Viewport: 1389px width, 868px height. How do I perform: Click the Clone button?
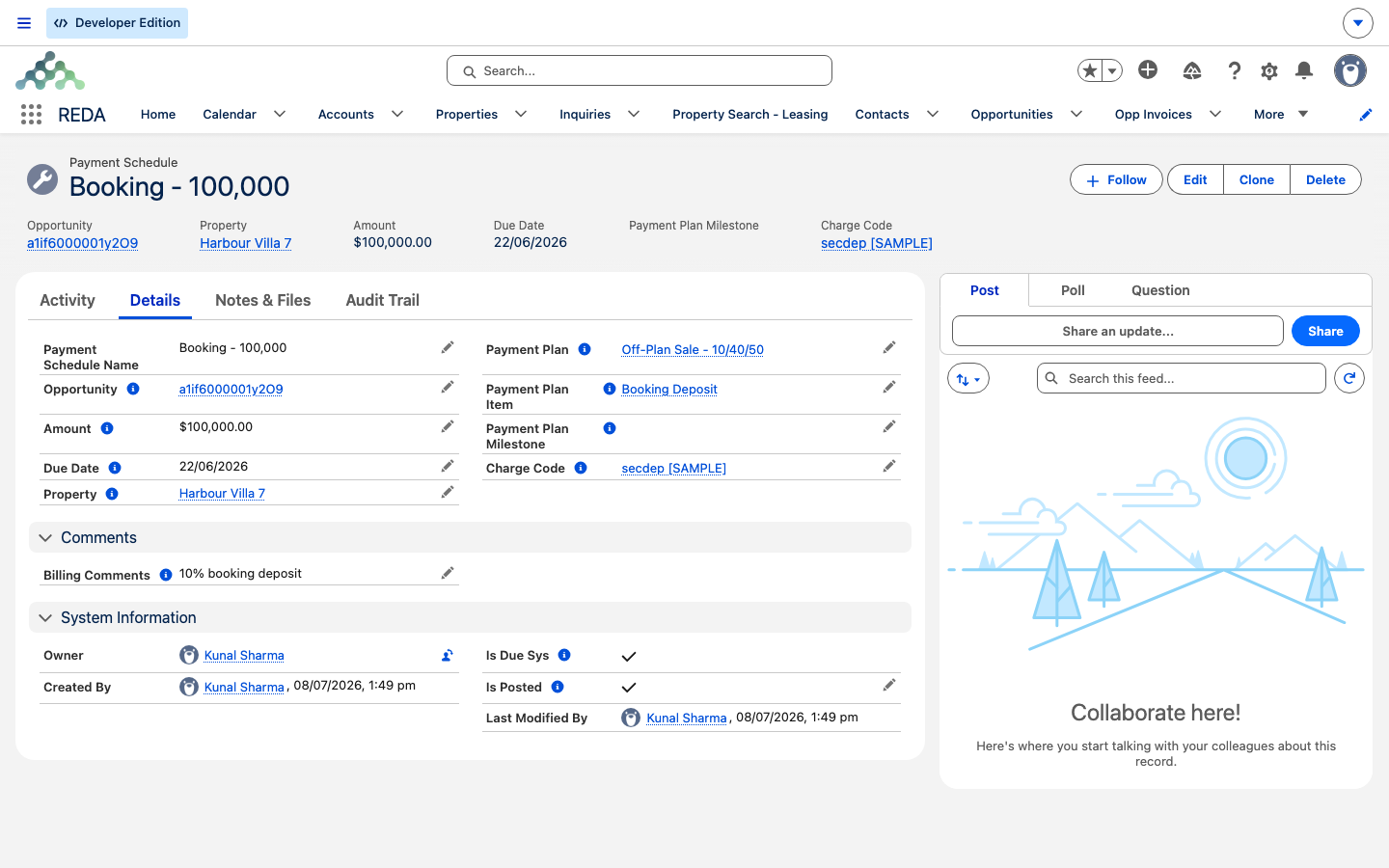click(1257, 179)
